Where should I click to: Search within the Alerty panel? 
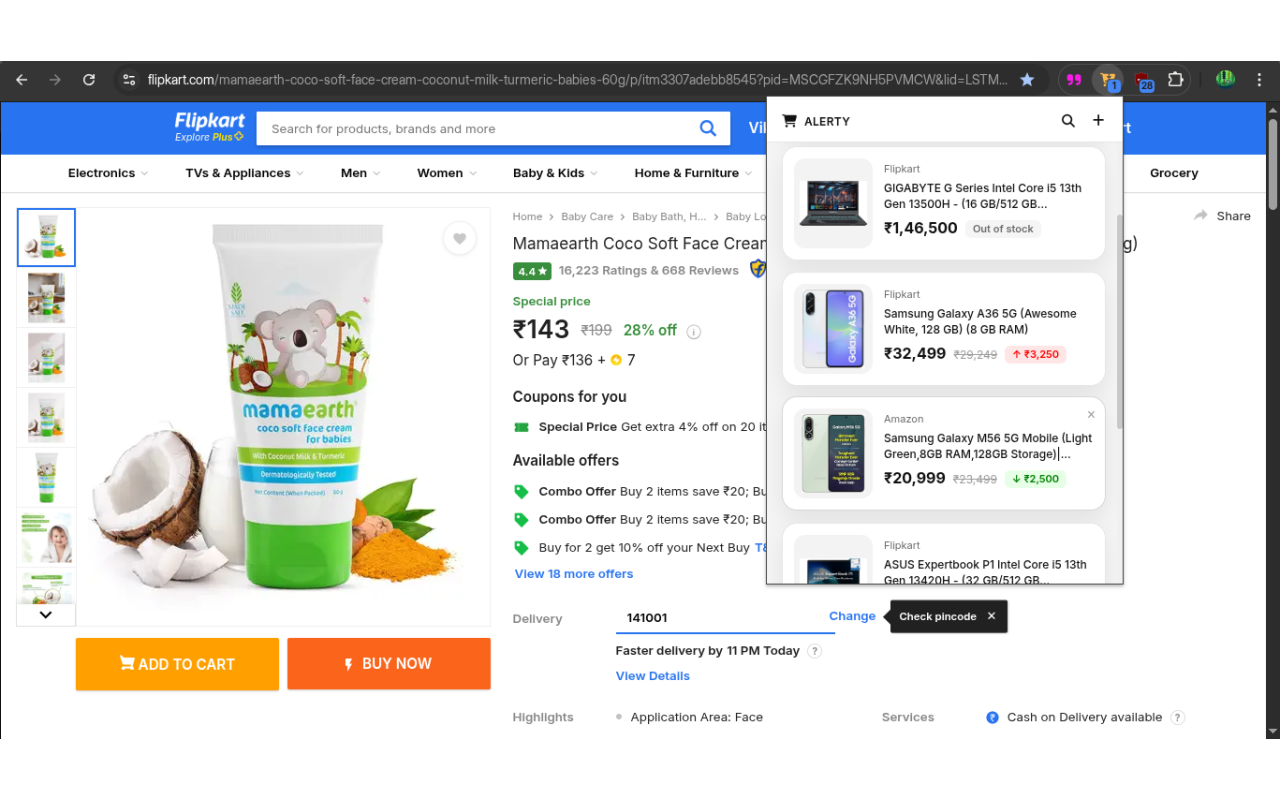1068,121
